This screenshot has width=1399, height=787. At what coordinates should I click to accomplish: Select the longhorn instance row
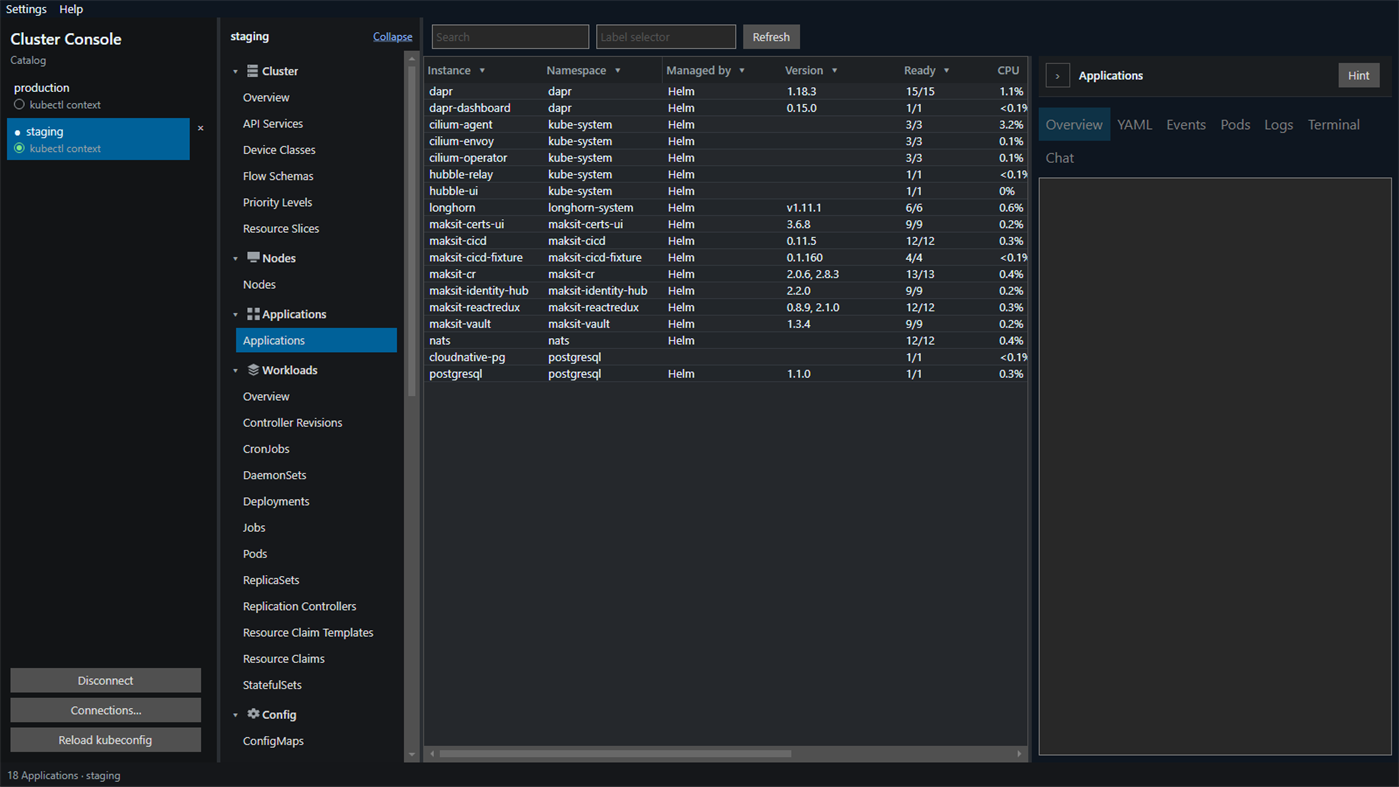click(726, 208)
